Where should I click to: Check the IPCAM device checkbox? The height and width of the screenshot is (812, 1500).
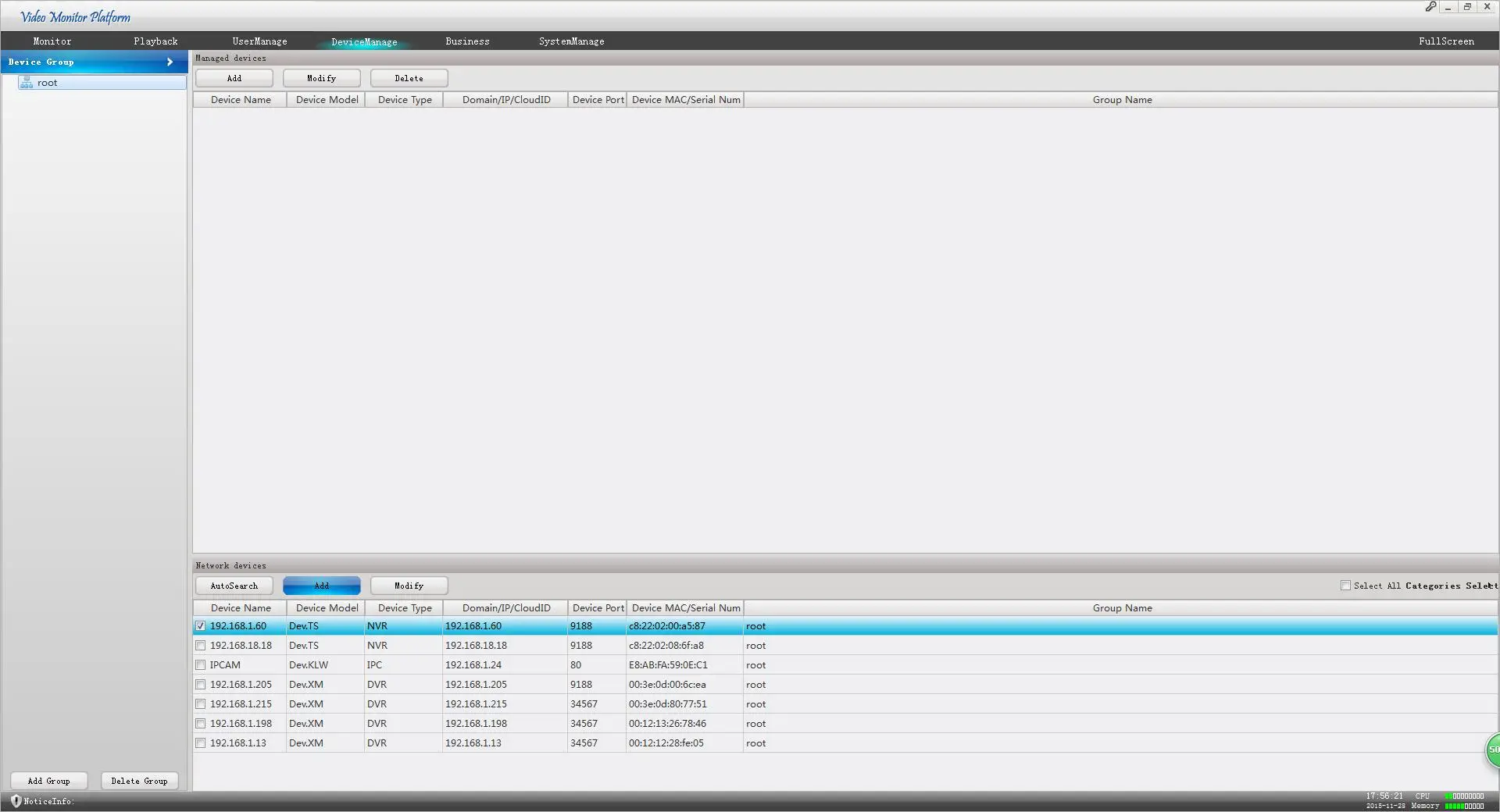201,665
